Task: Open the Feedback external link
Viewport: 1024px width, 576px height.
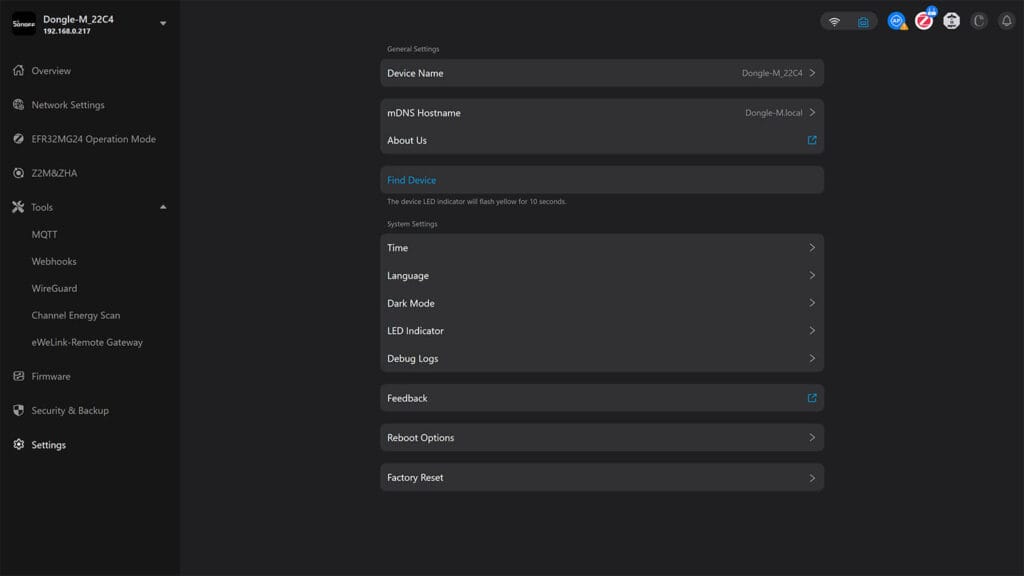Action: [601, 397]
